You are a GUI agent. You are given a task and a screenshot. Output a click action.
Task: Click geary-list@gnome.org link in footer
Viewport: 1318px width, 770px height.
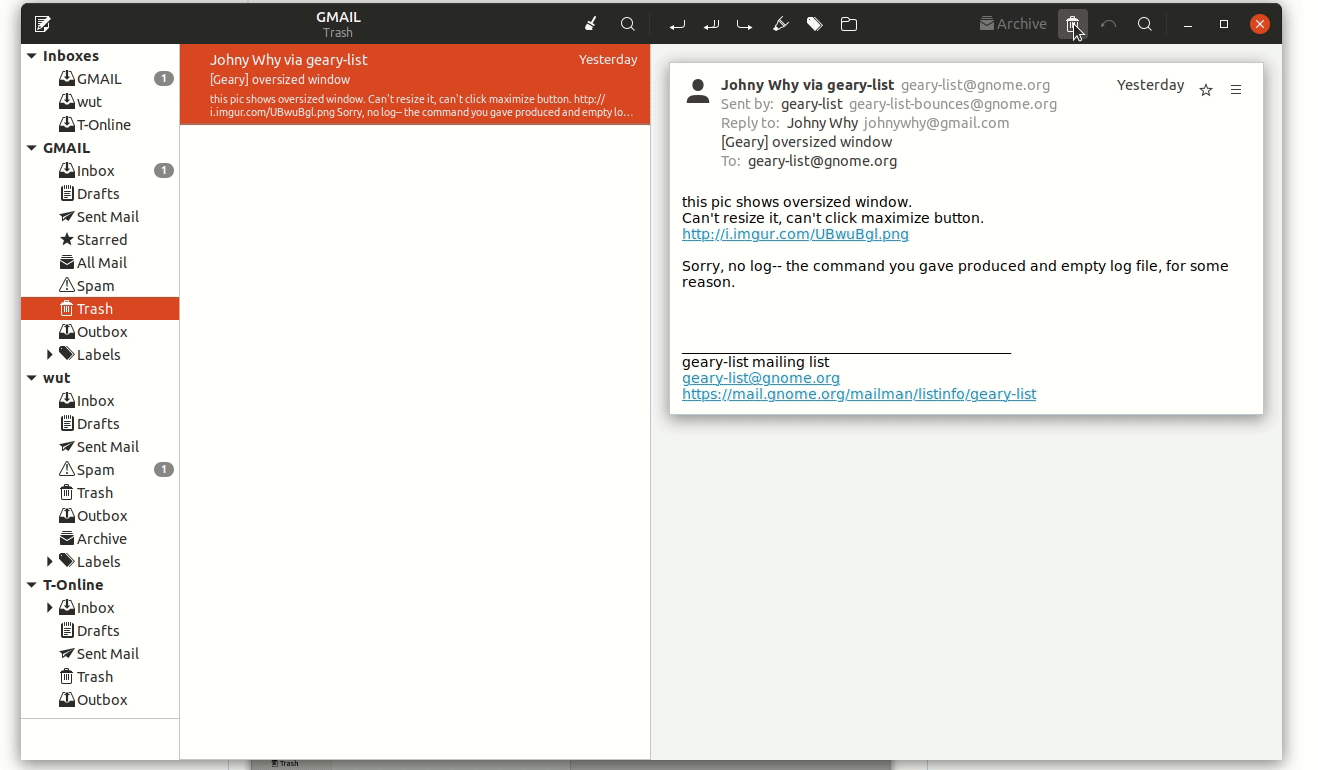[x=761, y=379]
